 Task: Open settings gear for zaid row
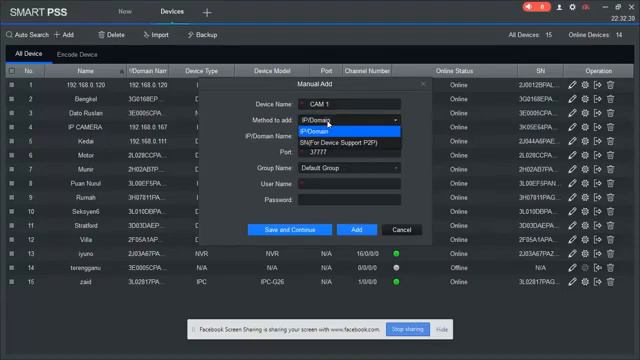pyautogui.click(x=585, y=282)
